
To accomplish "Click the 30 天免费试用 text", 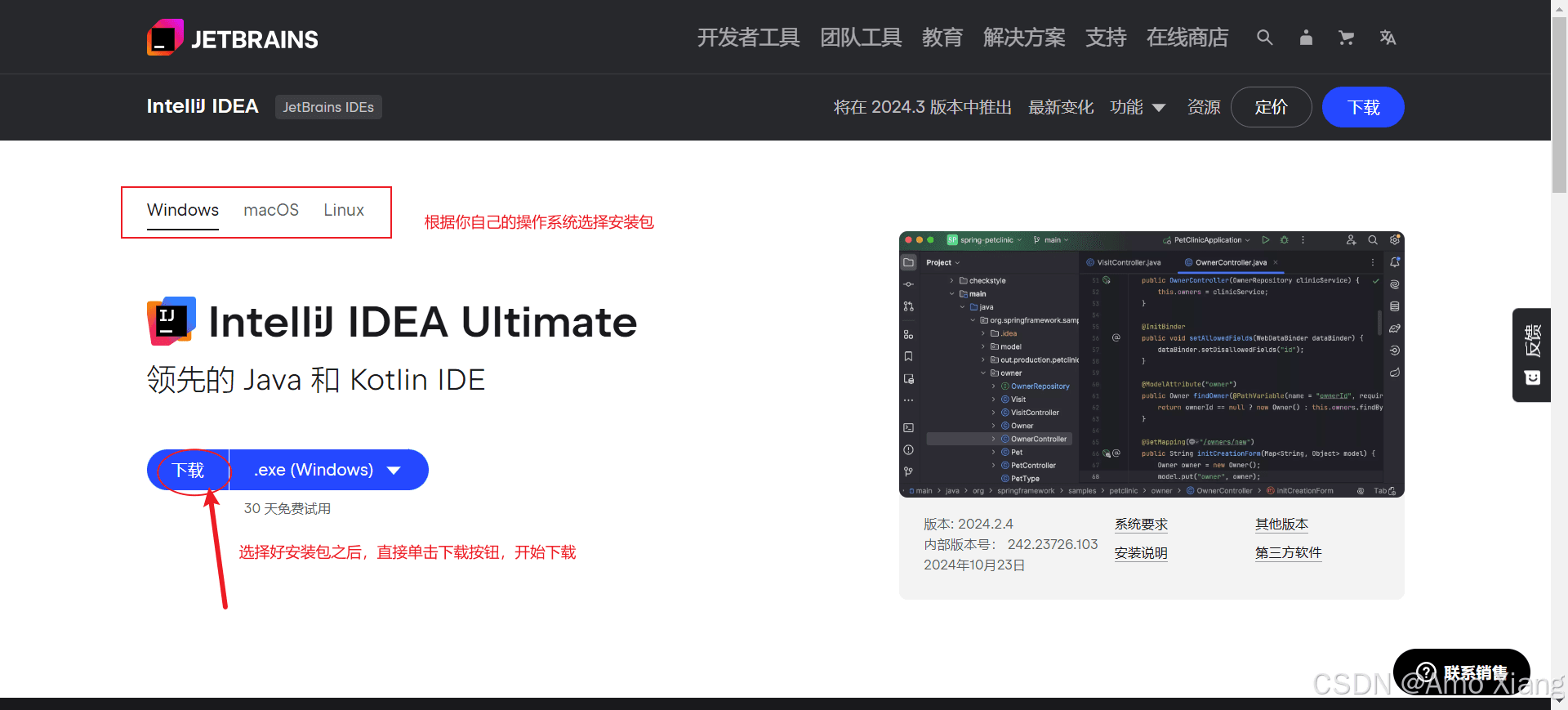I will click(287, 509).
